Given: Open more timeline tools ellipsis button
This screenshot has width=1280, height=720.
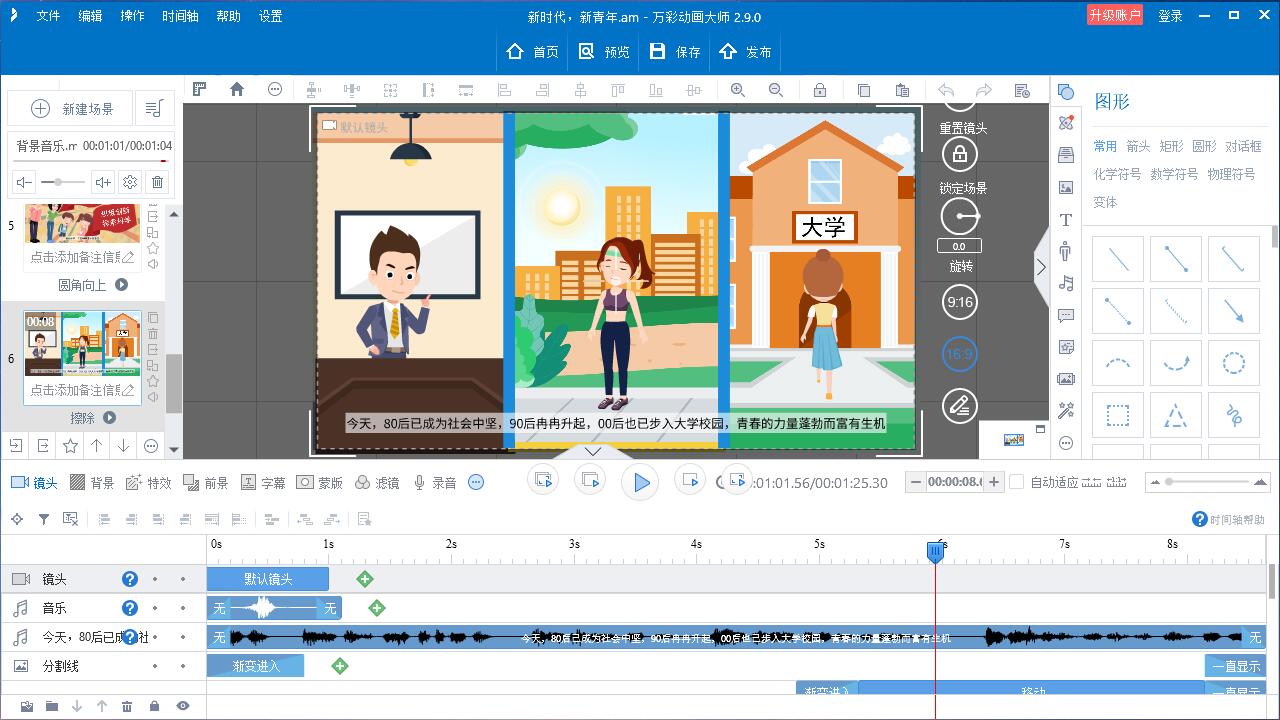Looking at the screenshot, I should pos(476,482).
